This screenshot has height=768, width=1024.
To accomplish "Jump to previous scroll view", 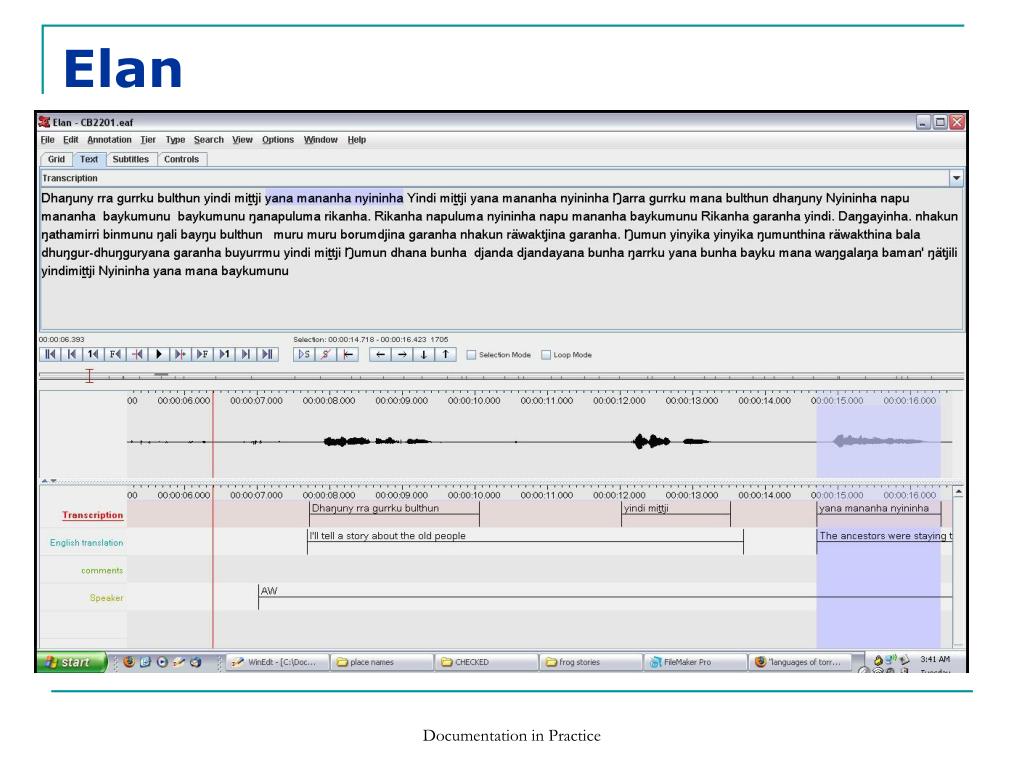I will tap(72, 355).
